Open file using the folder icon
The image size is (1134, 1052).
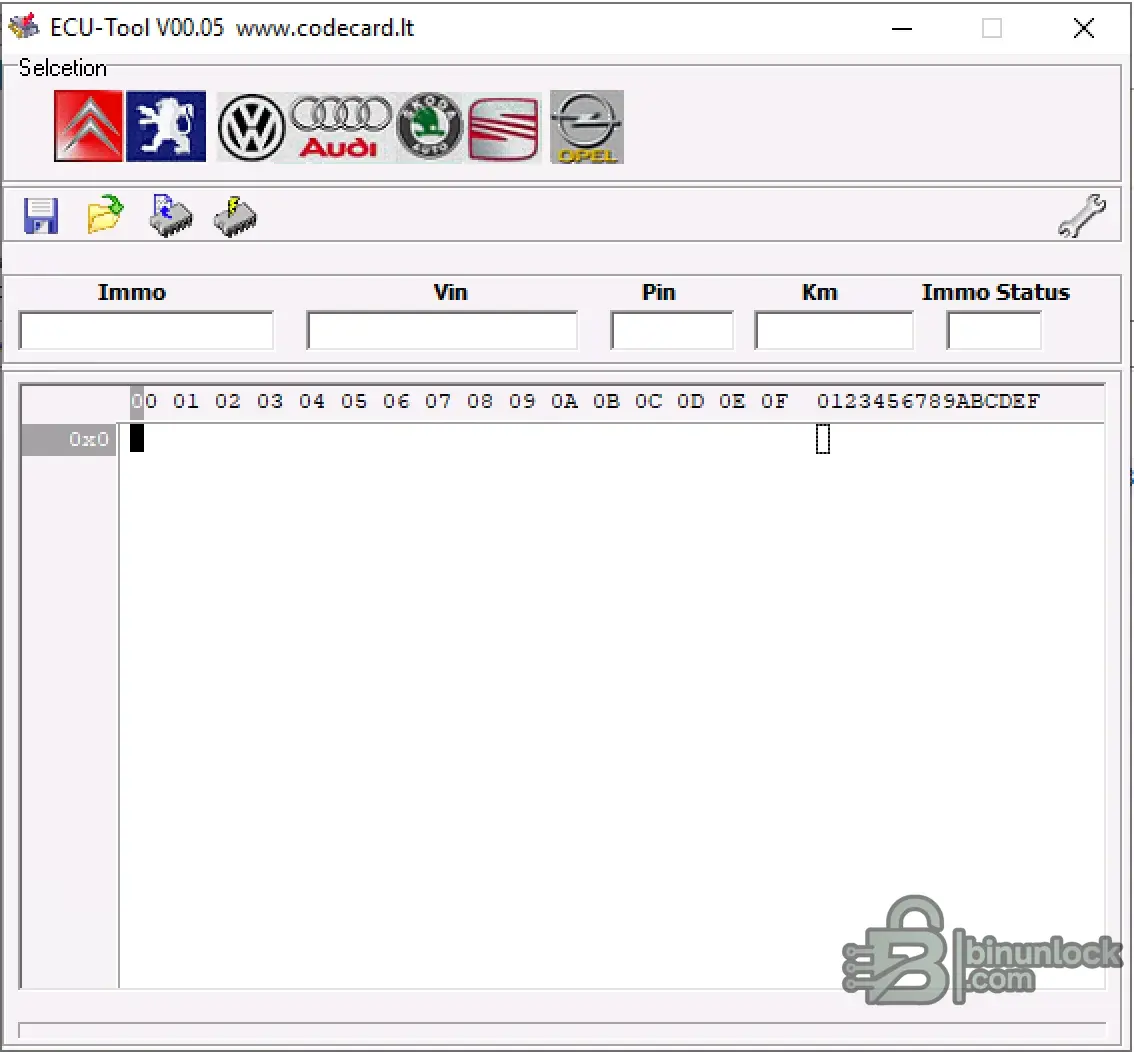pyautogui.click(x=105, y=215)
